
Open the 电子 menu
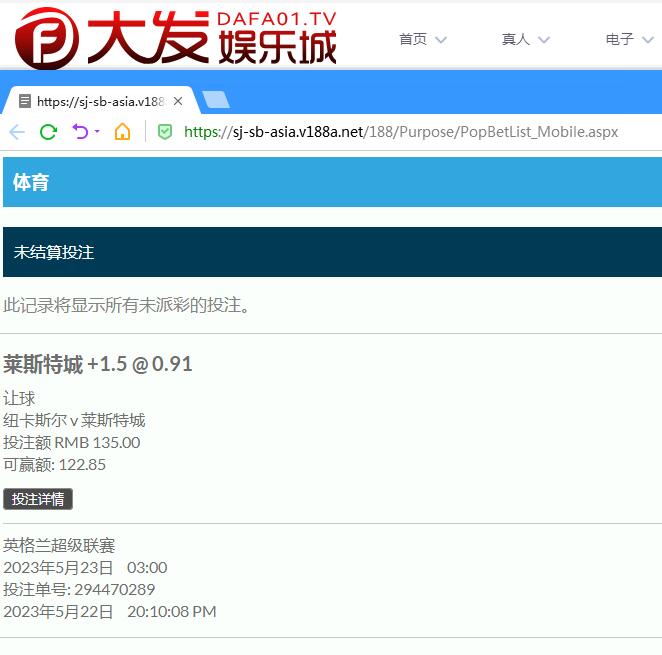click(620, 39)
